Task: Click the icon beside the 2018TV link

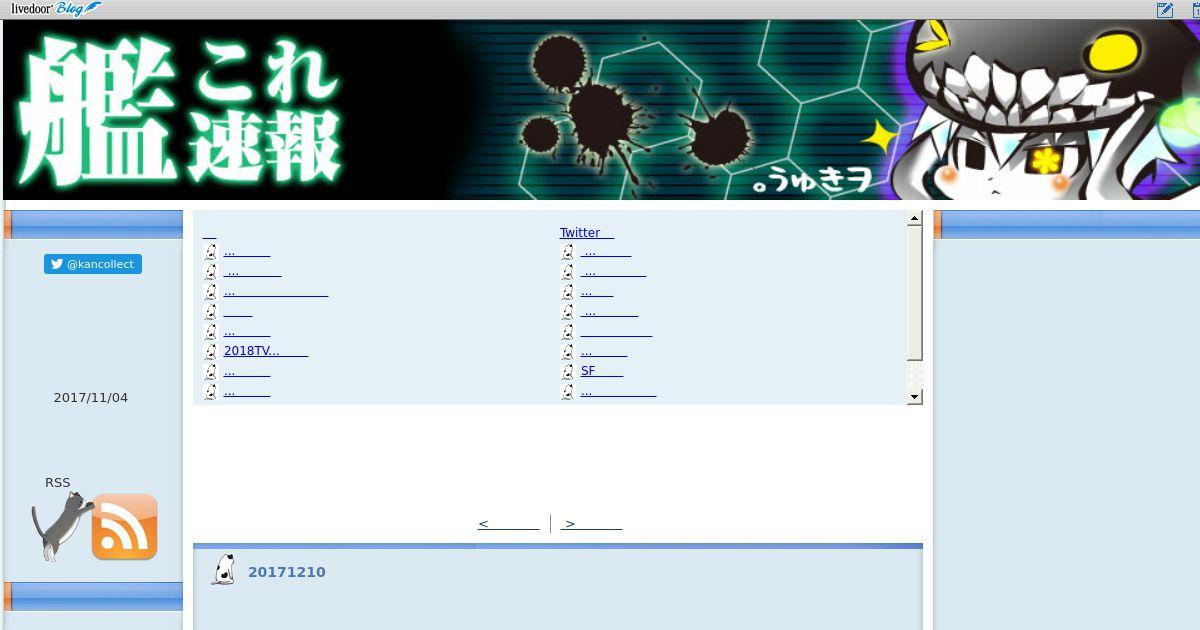Action: [x=210, y=351]
